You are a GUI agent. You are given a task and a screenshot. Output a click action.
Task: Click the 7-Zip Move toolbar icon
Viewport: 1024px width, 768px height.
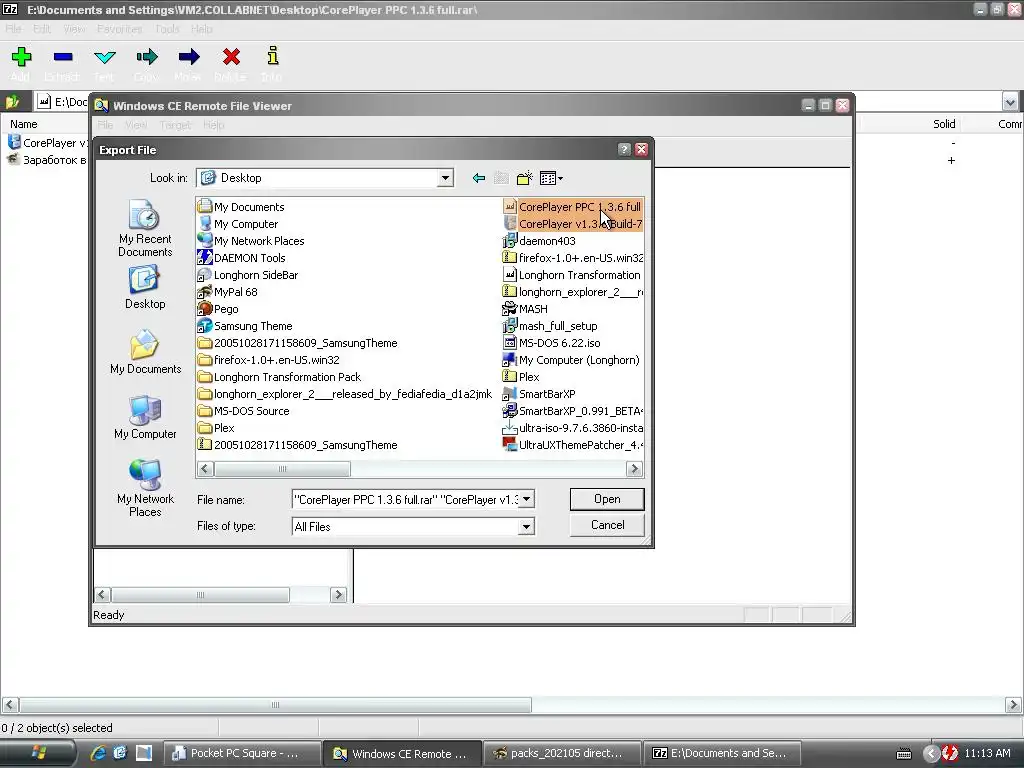coord(189,57)
